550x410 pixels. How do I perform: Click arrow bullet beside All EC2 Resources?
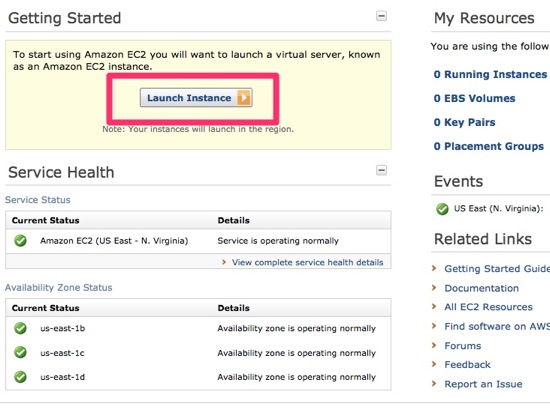click(434, 307)
